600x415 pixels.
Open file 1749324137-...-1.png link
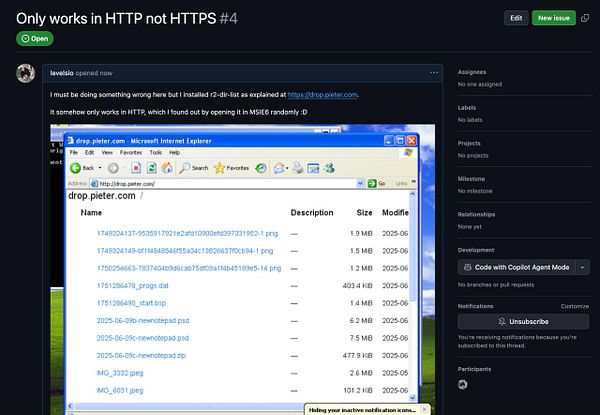pos(187,233)
